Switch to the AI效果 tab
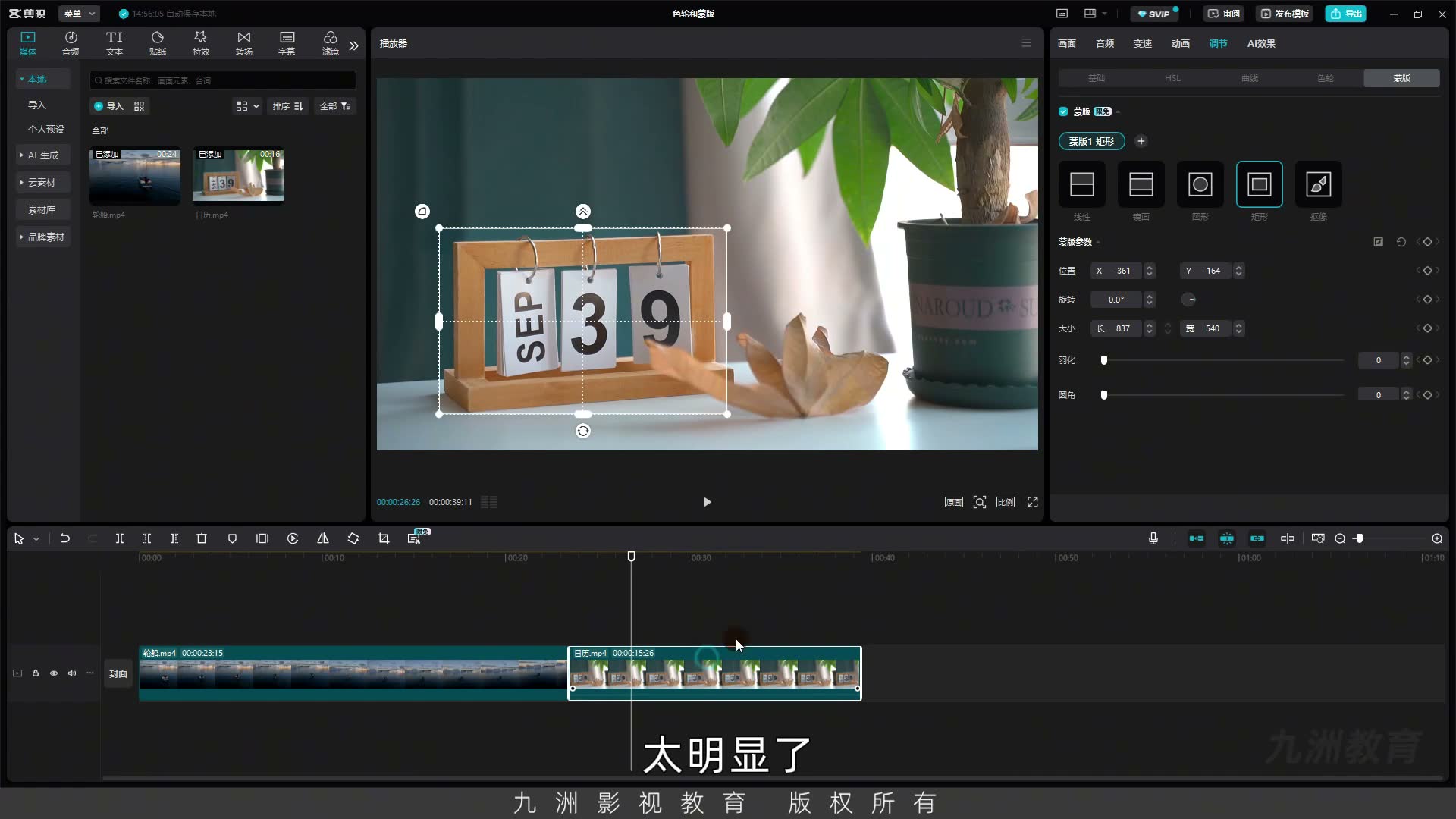The image size is (1456, 819). point(1261,44)
